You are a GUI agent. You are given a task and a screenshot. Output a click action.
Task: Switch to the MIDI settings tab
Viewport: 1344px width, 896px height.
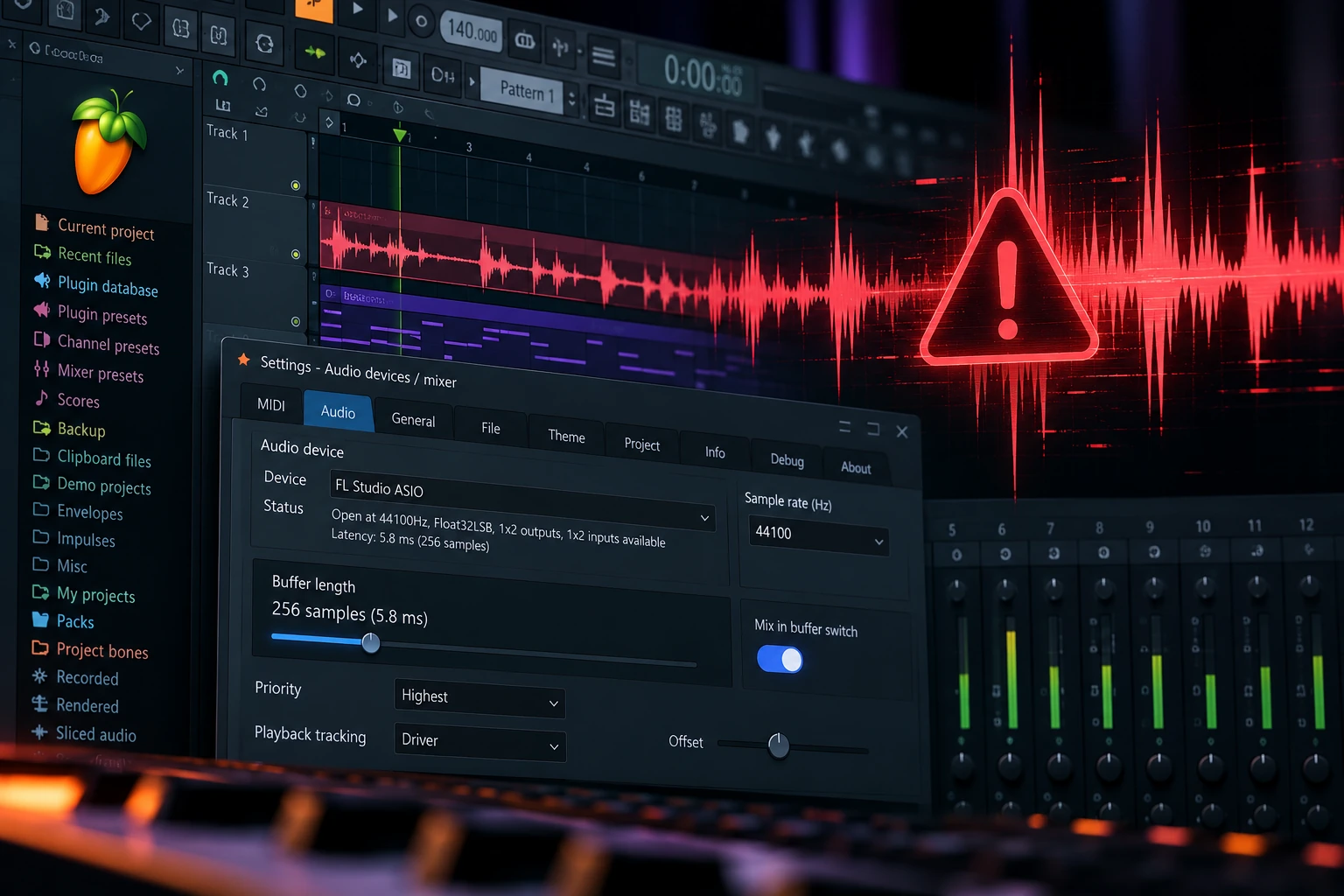click(271, 404)
